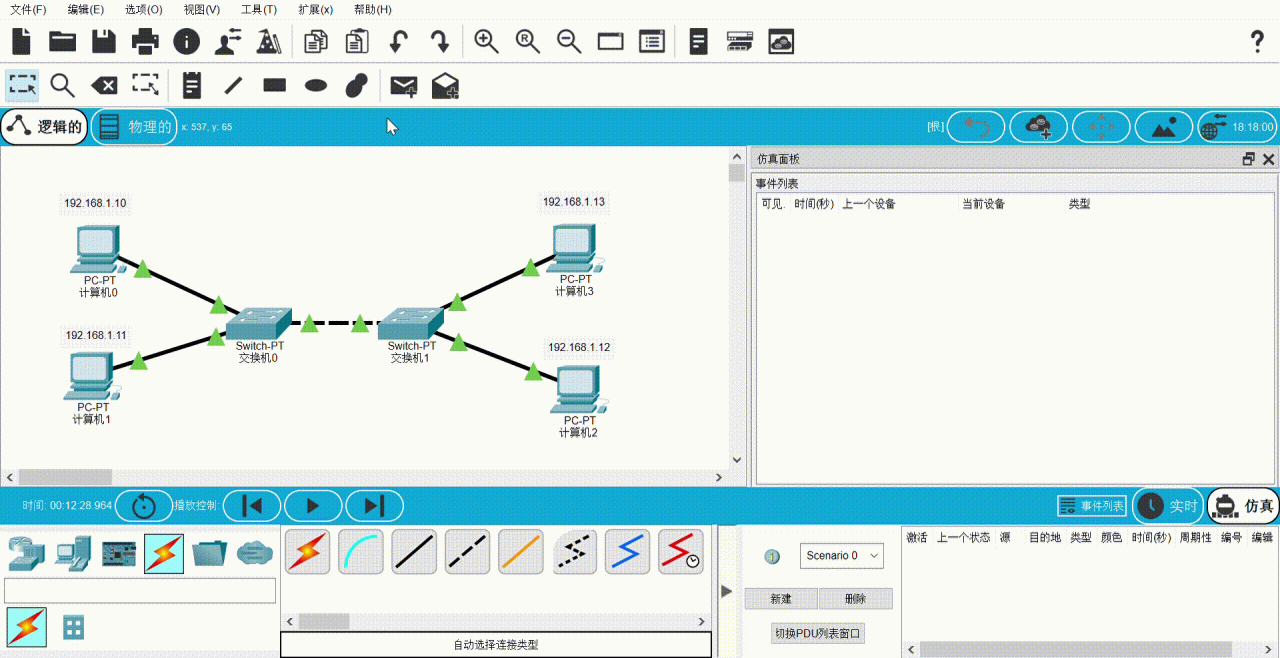Image resolution: width=1280 pixels, height=658 pixels.
Task: Expand the PDU list panel arrow
Action: pos(727,591)
